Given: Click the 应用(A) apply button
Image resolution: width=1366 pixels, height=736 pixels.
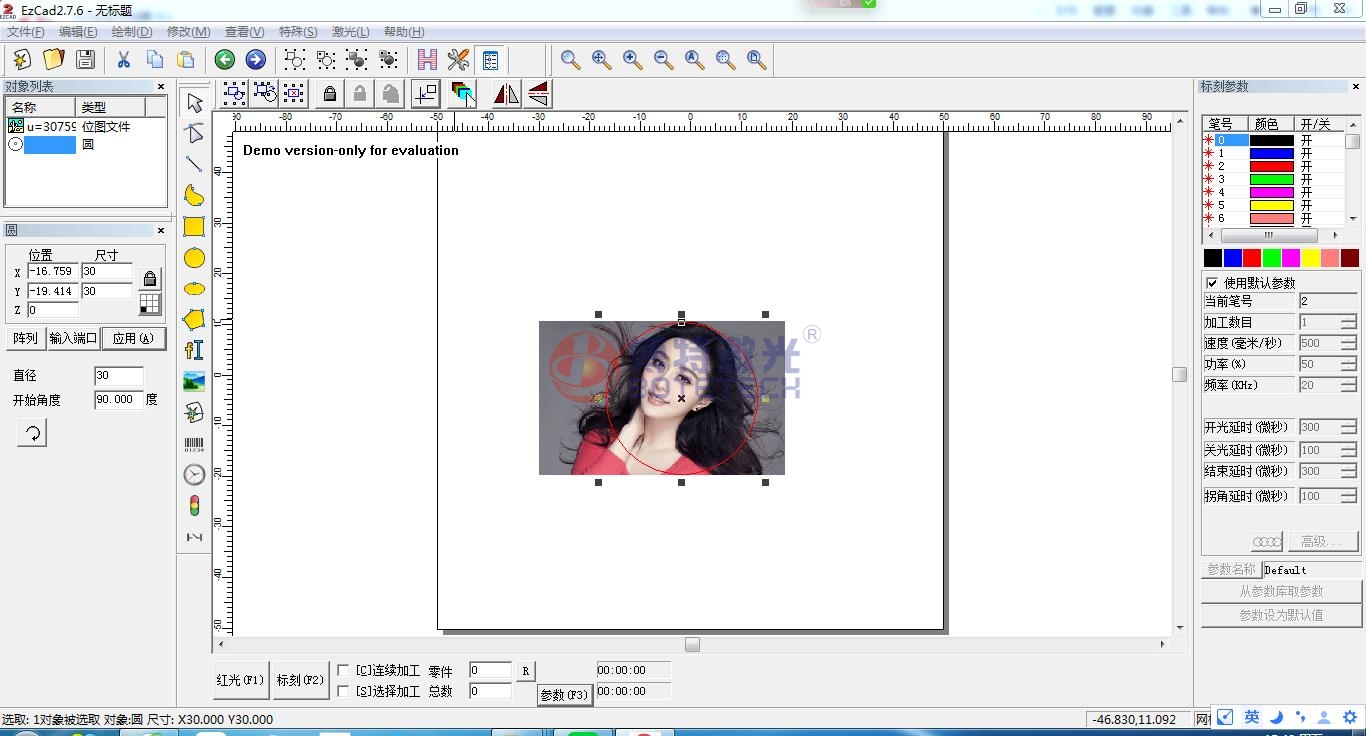Looking at the screenshot, I should coord(134,338).
